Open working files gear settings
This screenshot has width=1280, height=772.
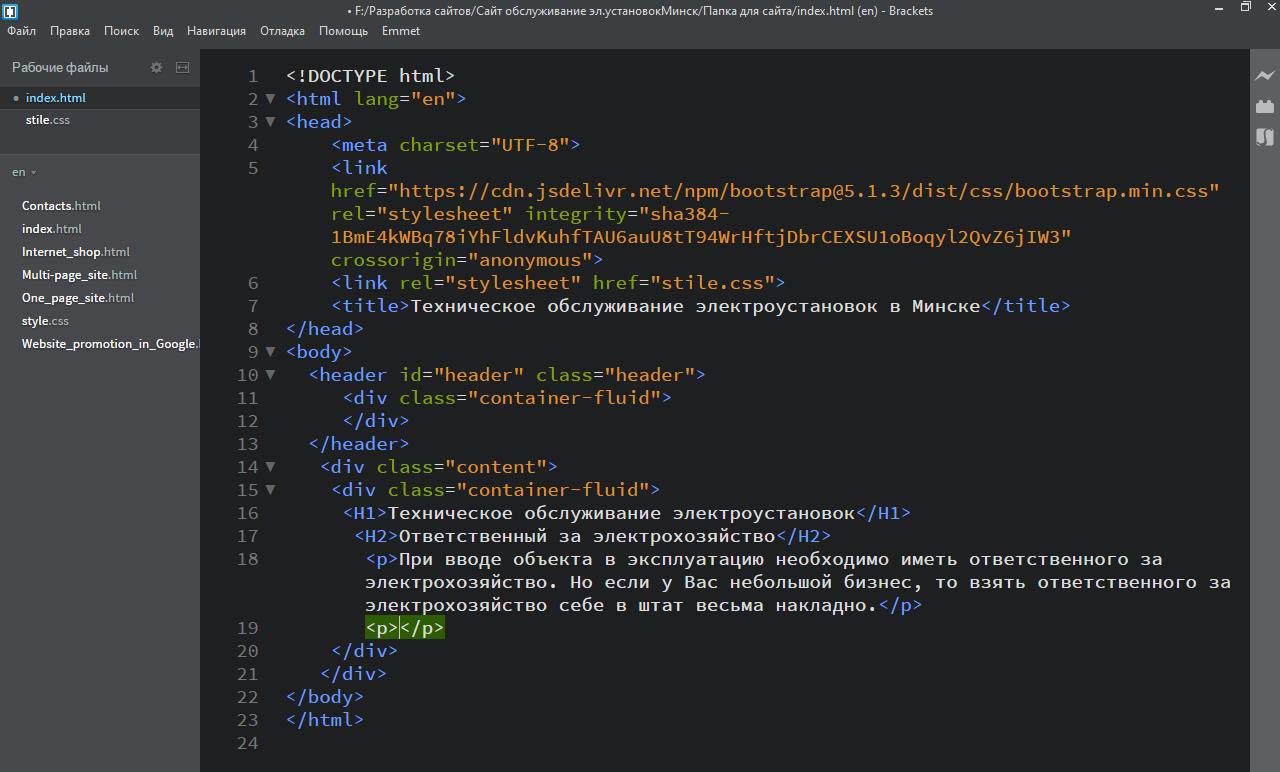tap(156, 67)
